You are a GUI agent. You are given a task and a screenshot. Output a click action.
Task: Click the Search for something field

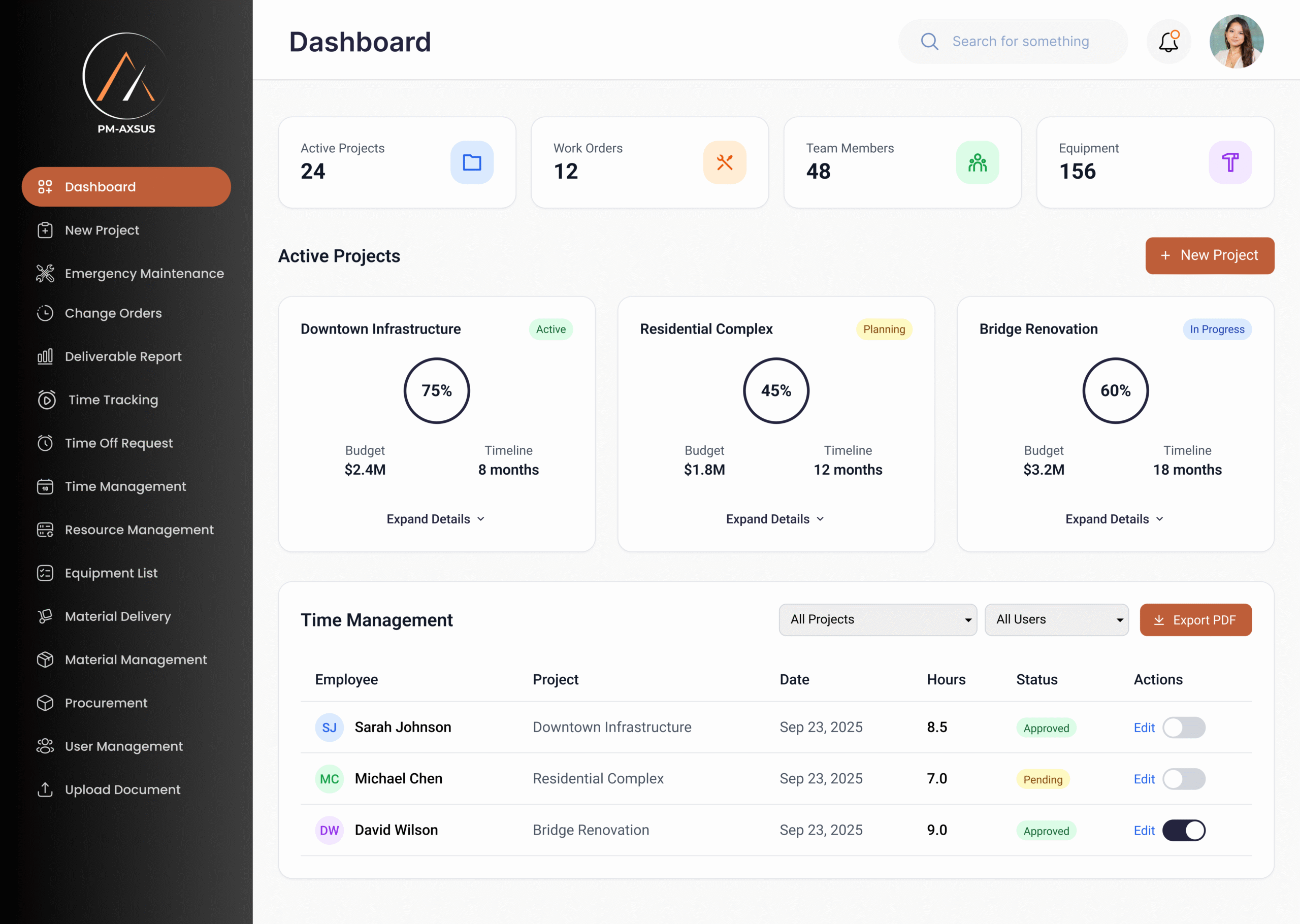pos(1021,42)
